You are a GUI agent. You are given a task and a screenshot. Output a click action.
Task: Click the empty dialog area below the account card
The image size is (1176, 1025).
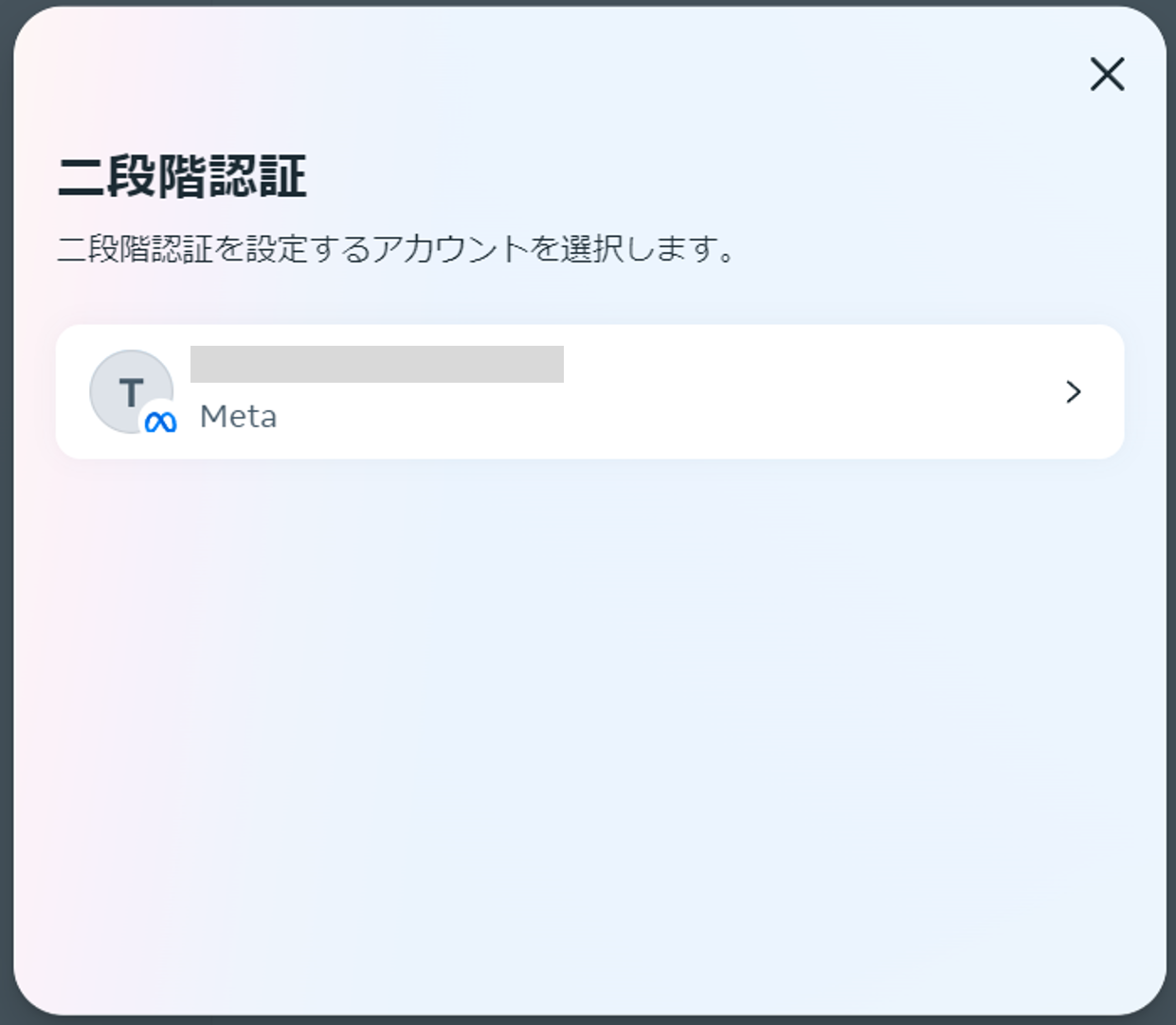[x=588, y=720]
